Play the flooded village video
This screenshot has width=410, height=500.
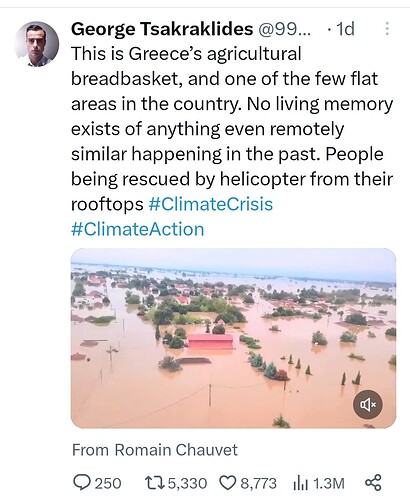coord(233,338)
